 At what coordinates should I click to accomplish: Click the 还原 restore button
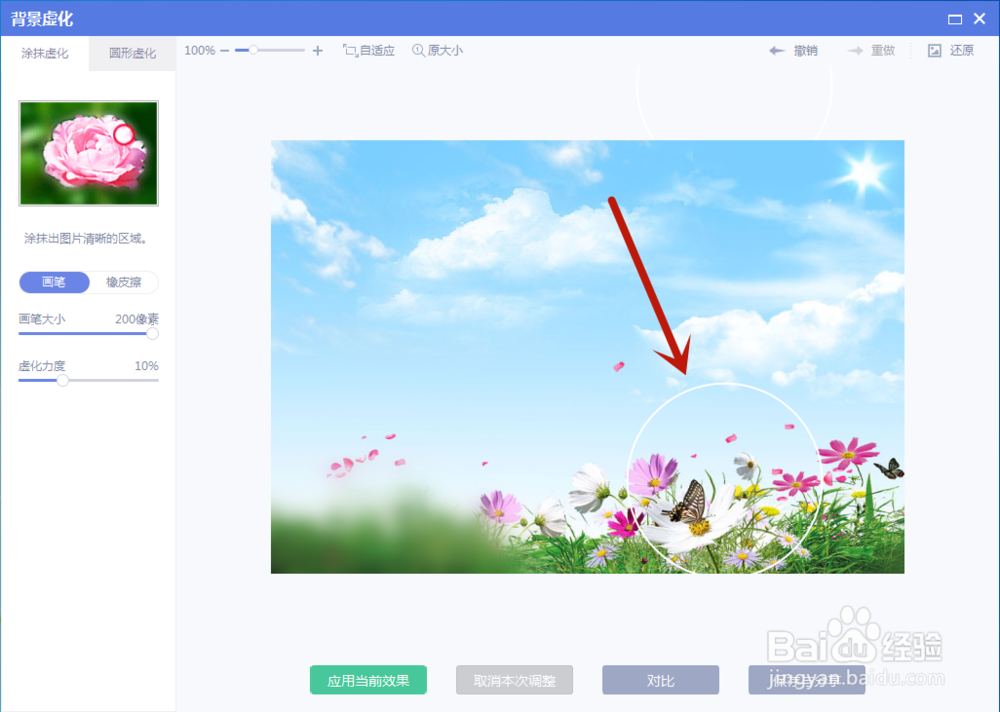pyautogui.click(x=950, y=50)
